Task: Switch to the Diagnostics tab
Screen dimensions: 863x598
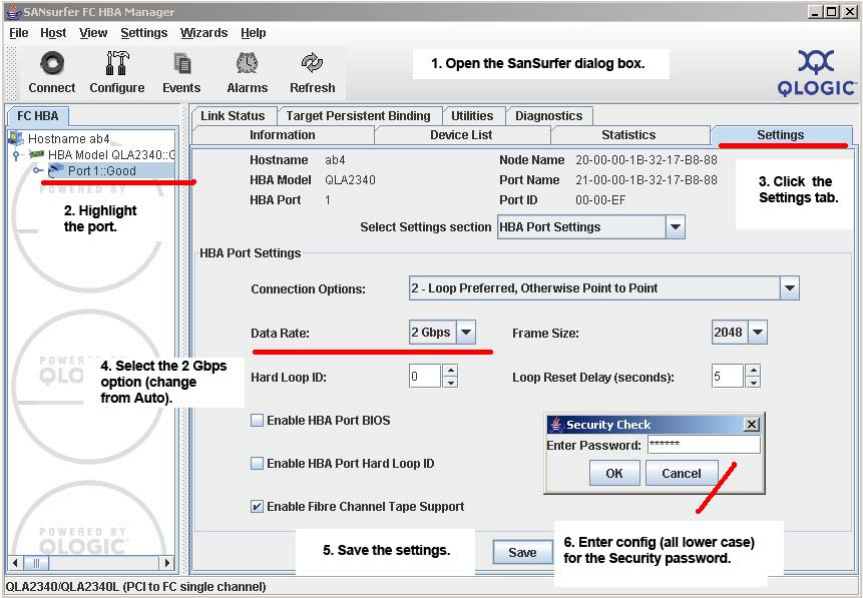Action: pos(549,116)
